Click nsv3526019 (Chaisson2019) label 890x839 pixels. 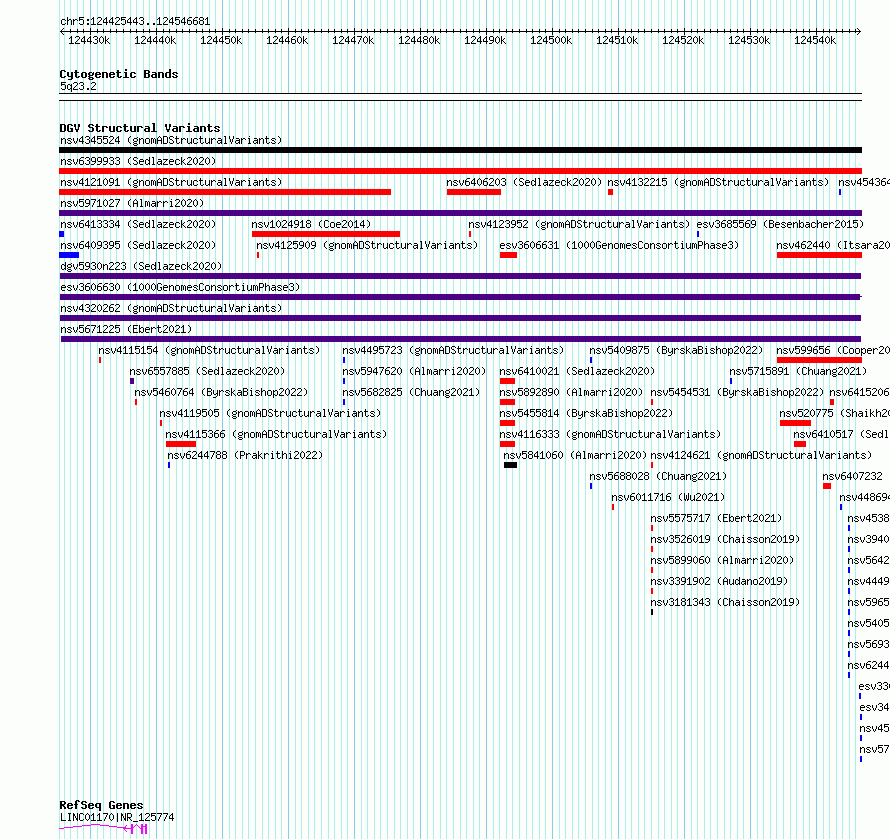click(x=725, y=539)
